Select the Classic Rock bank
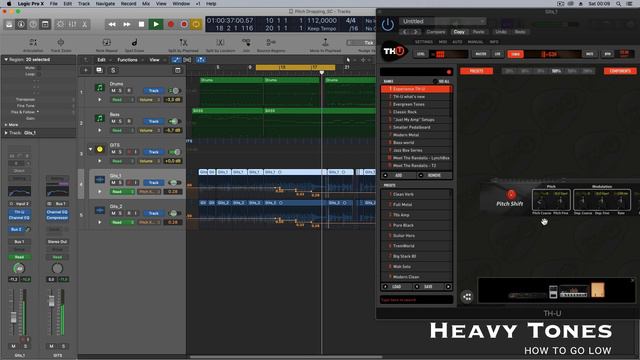Image resolution: width=640 pixels, height=360 pixels. click(x=416, y=112)
